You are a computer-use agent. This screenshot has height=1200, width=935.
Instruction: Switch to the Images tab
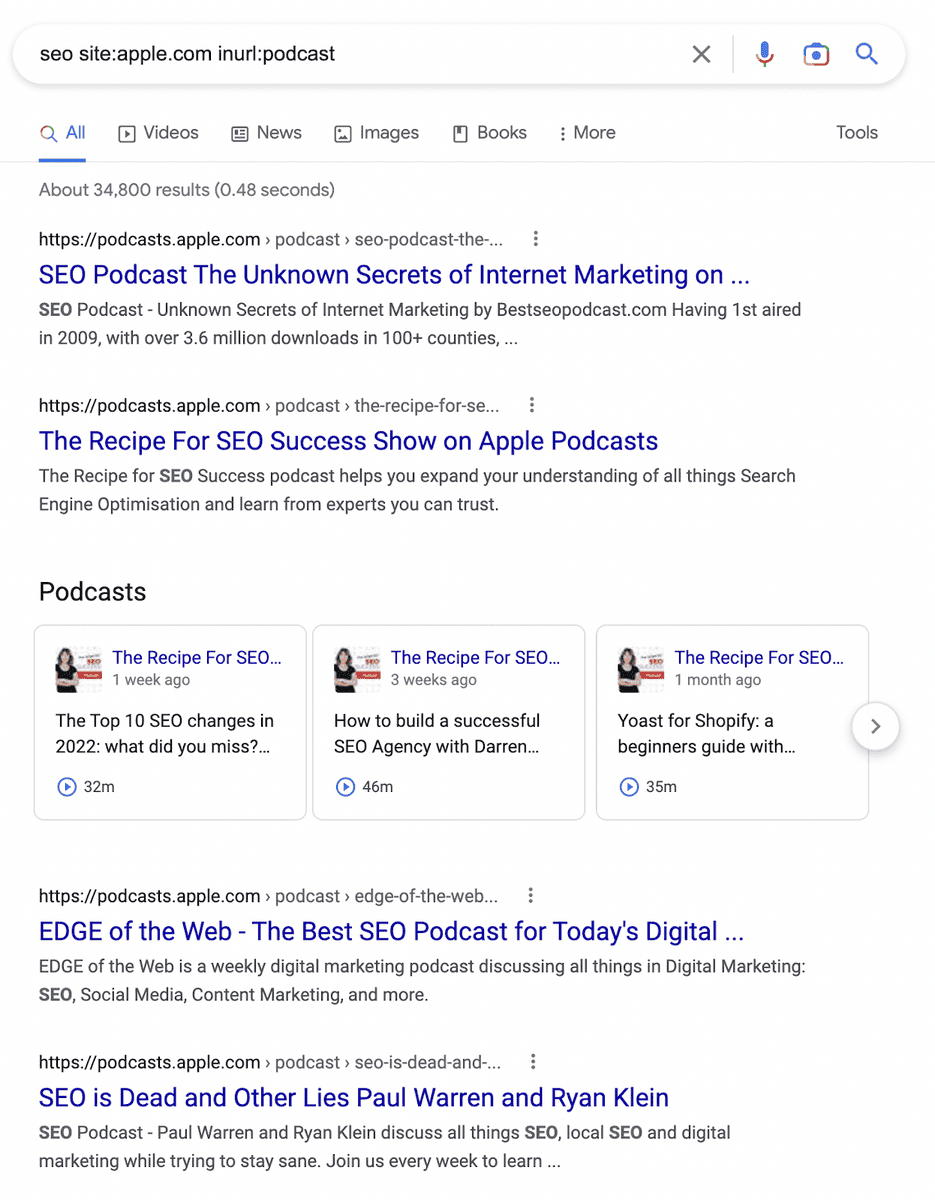click(x=376, y=133)
